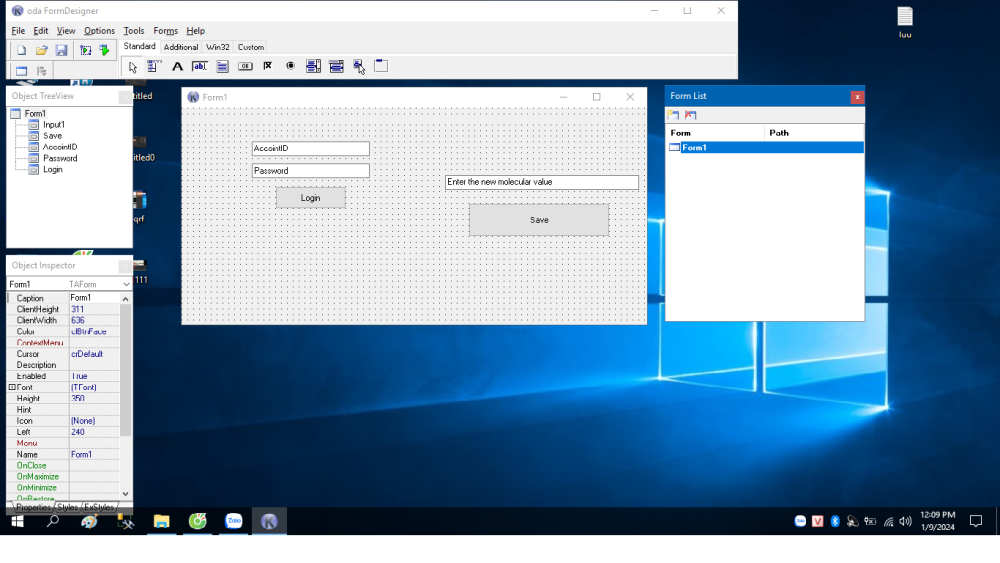Click the Password input field on Form1

pyautogui.click(x=311, y=171)
